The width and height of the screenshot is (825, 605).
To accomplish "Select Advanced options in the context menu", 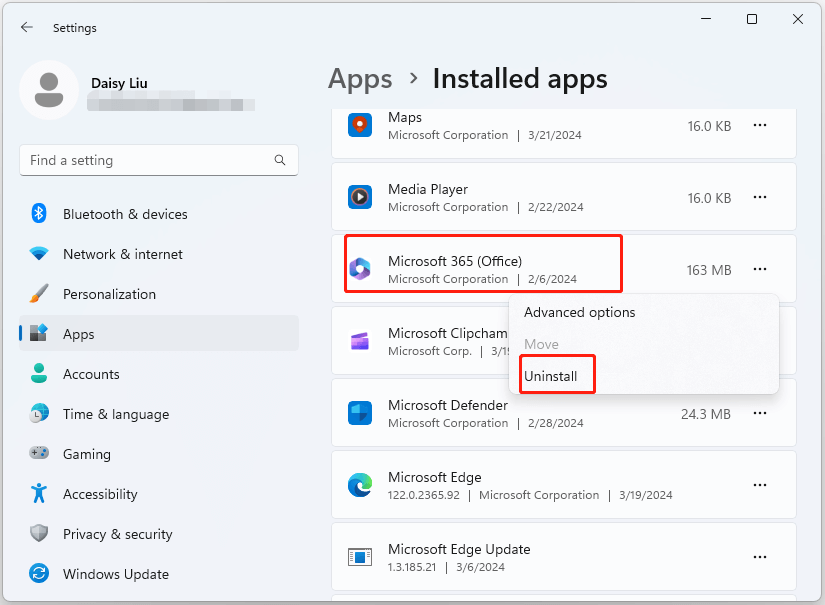I will [x=580, y=312].
